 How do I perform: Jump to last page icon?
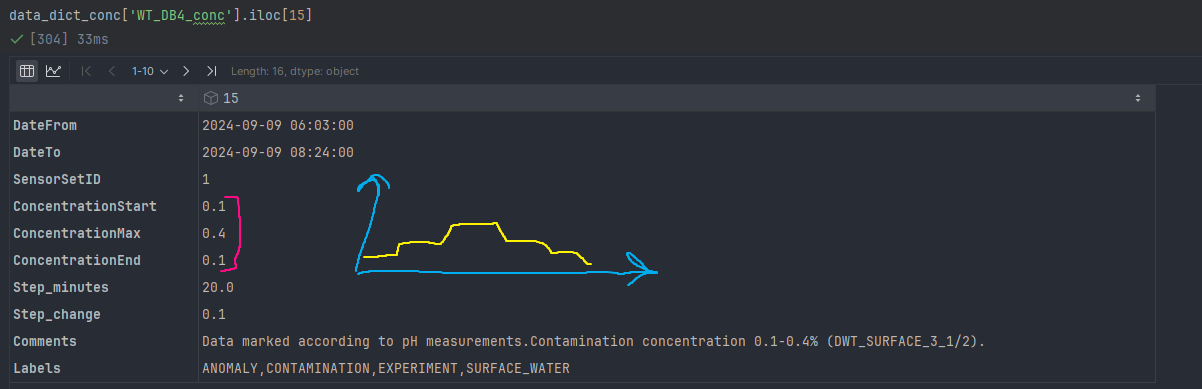211,71
